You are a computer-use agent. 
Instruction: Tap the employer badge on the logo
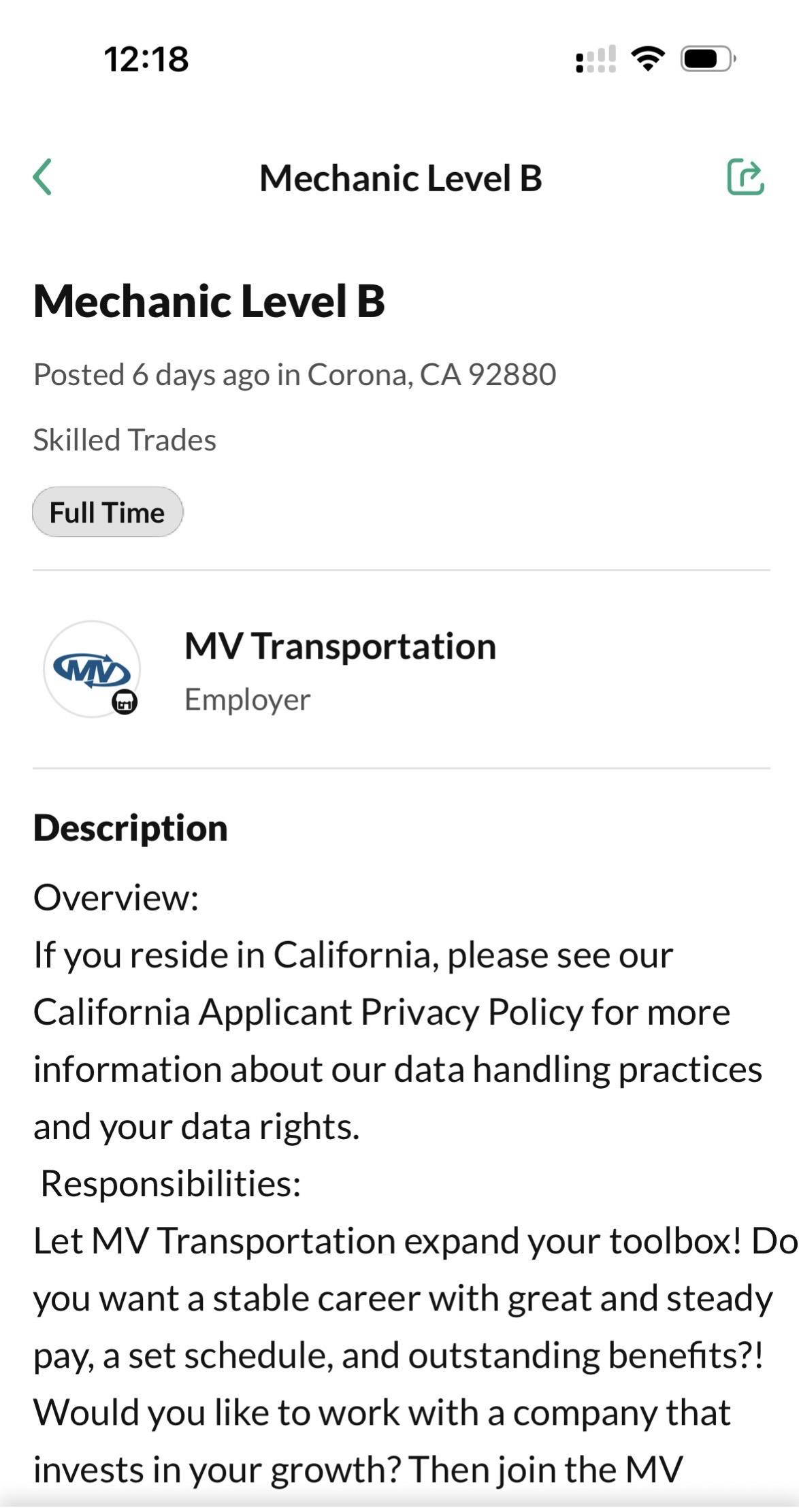coord(125,702)
